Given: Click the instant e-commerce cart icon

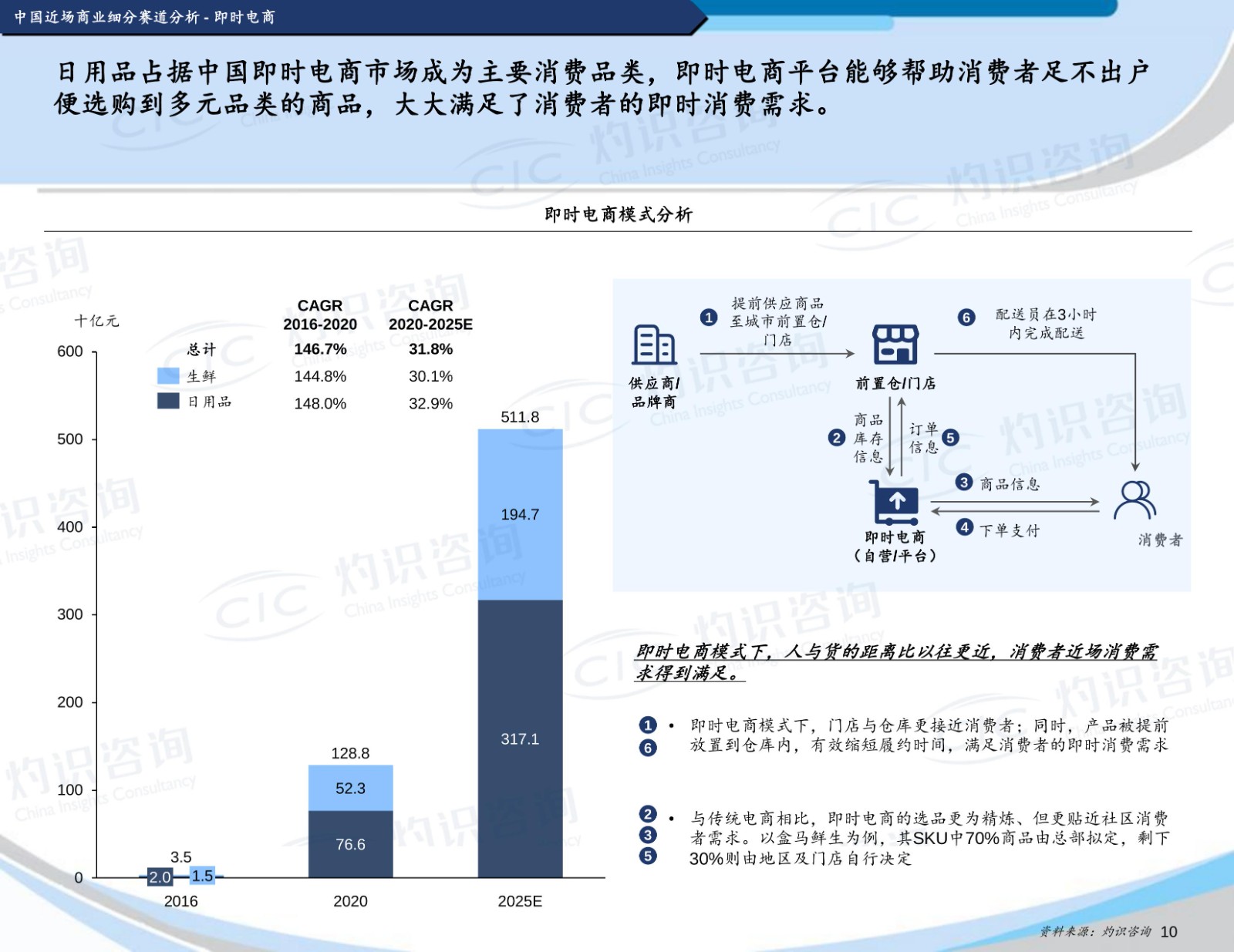Looking at the screenshot, I should [x=895, y=502].
